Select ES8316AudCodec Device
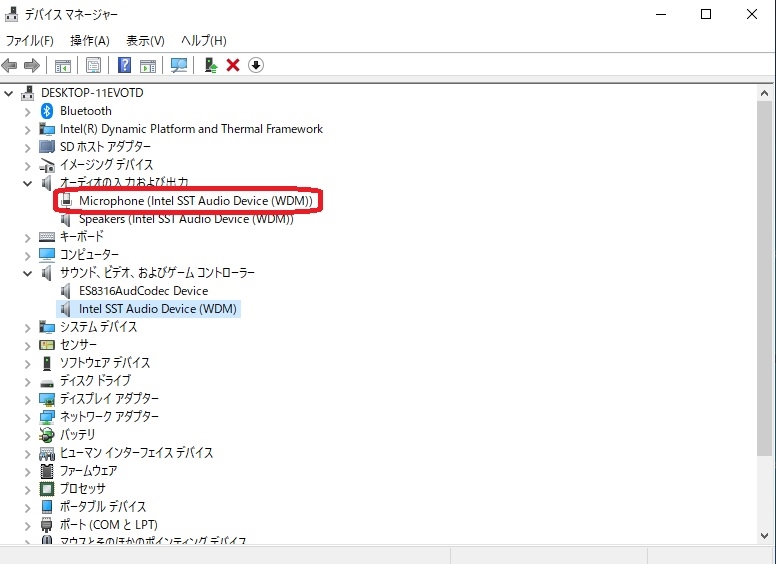The height and width of the screenshot is (564, 776). click(x=144, y=291)
